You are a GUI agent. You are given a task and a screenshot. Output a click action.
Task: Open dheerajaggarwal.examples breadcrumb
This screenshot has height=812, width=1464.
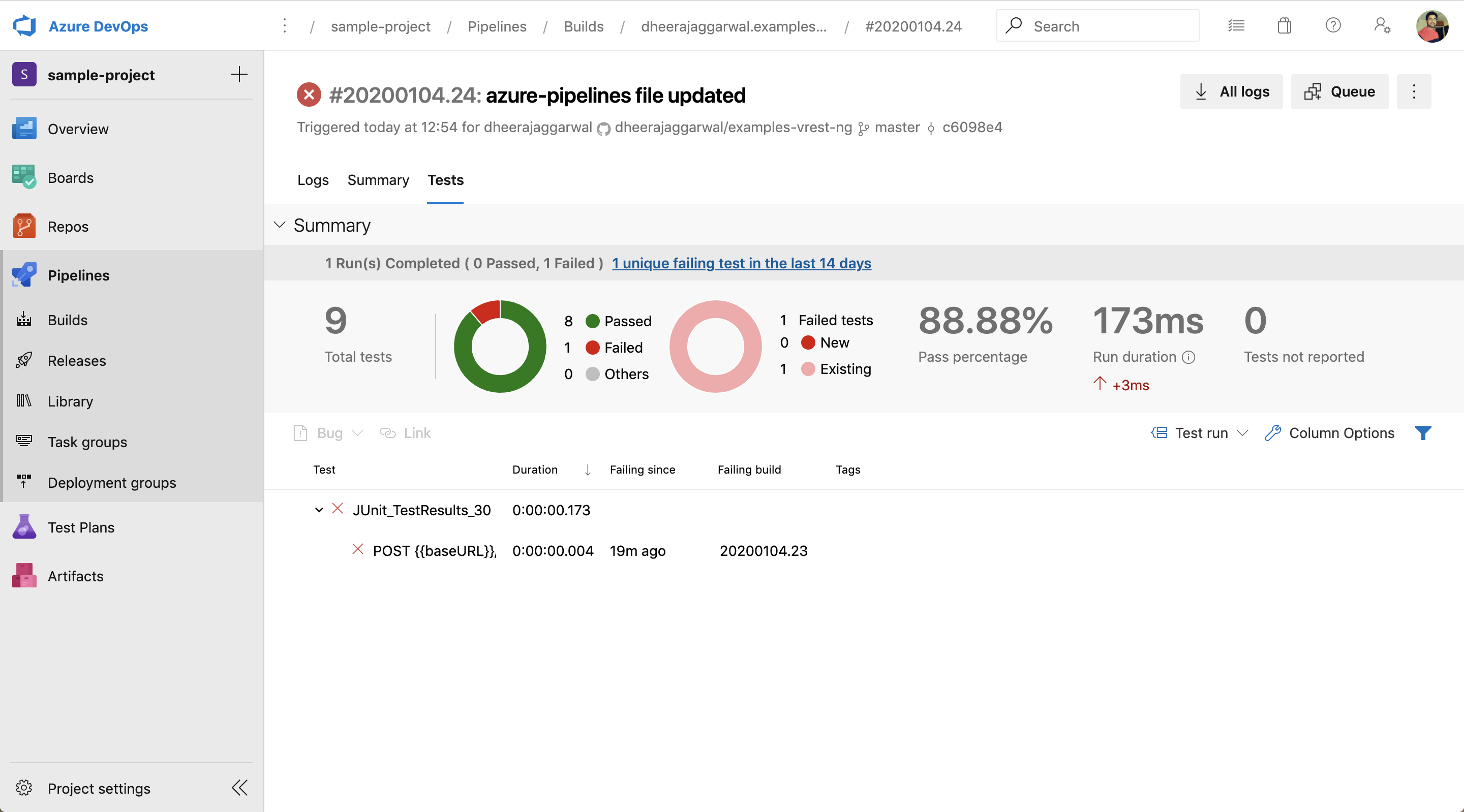[x=734, y=26]
